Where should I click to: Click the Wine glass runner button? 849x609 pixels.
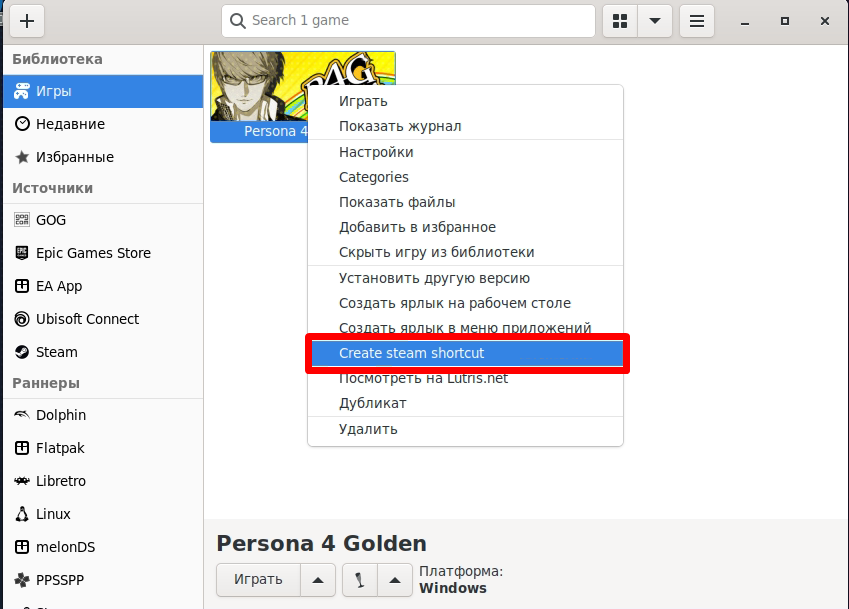(360, 580)
